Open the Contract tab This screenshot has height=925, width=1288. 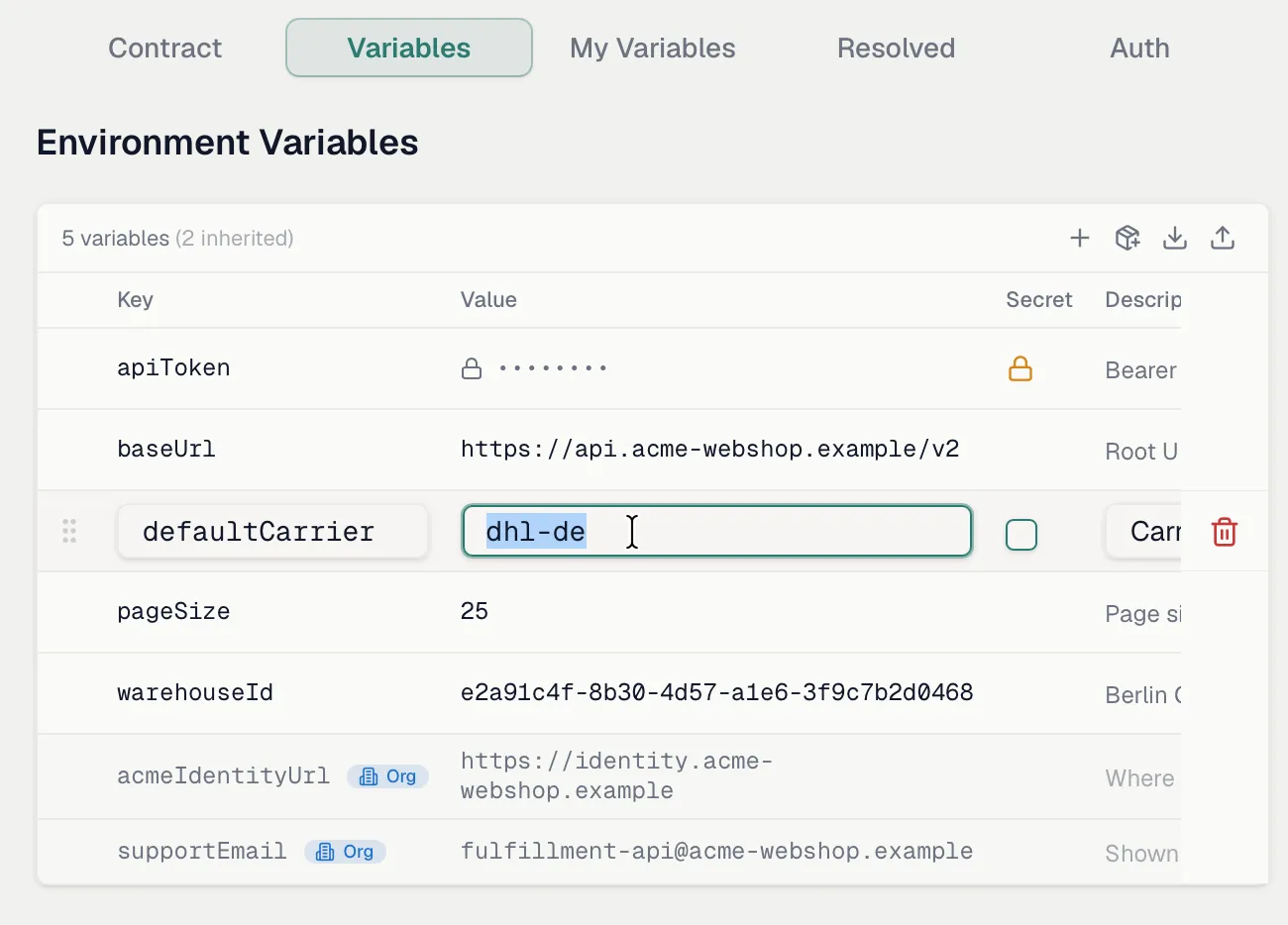tap(165, 48)
